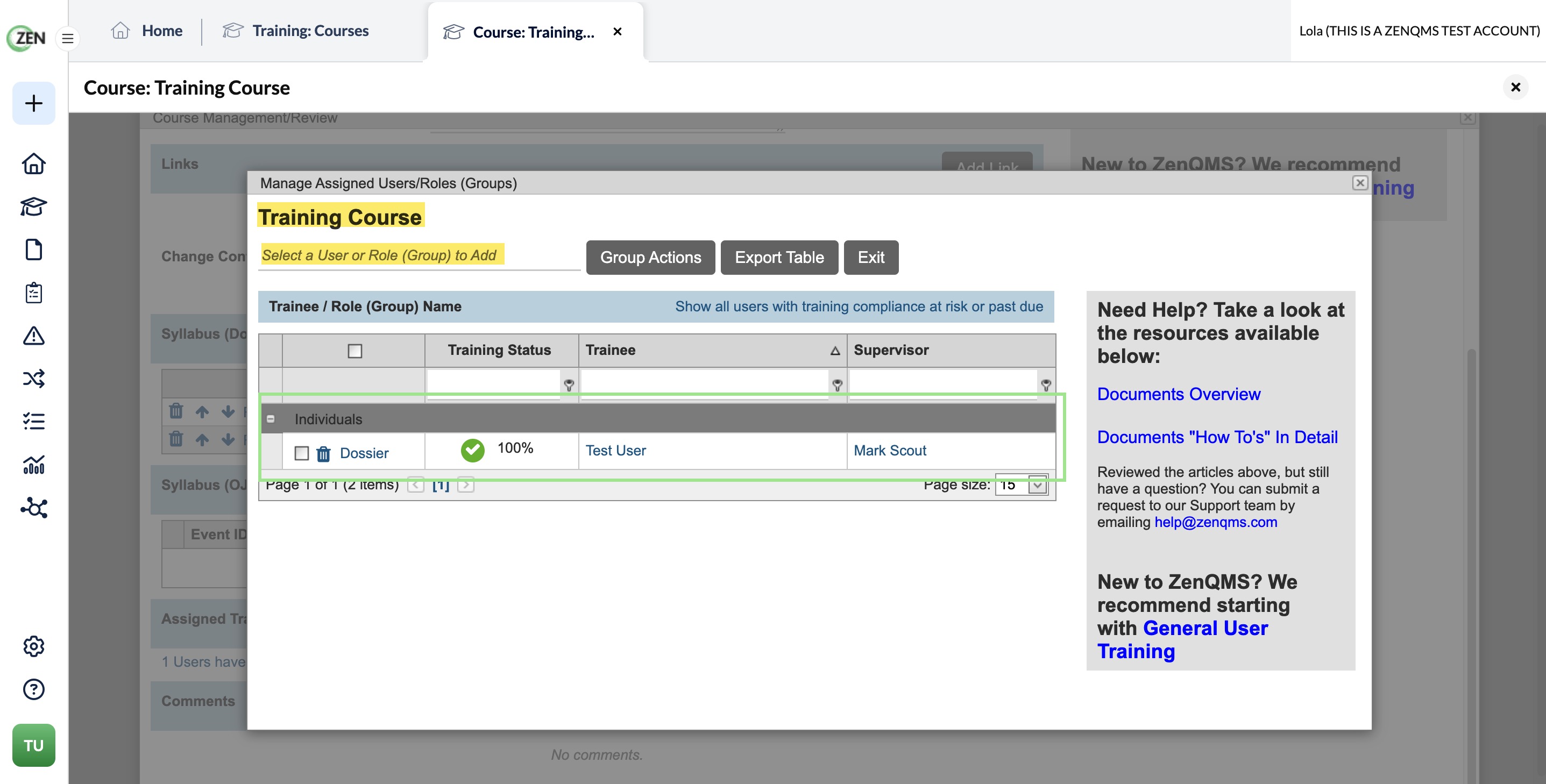This screenshot has width=1546, height=784.
Task: Delete the Test User row with trash icon
Action: pyautogui.click(x=323, y=453)
